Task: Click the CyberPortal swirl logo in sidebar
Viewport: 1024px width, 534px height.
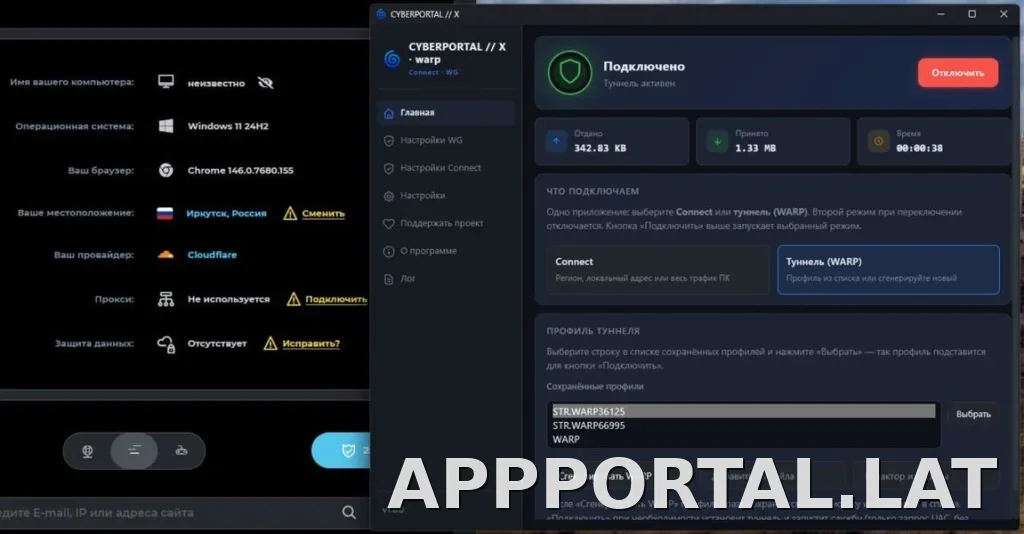Action: (392, 59)
